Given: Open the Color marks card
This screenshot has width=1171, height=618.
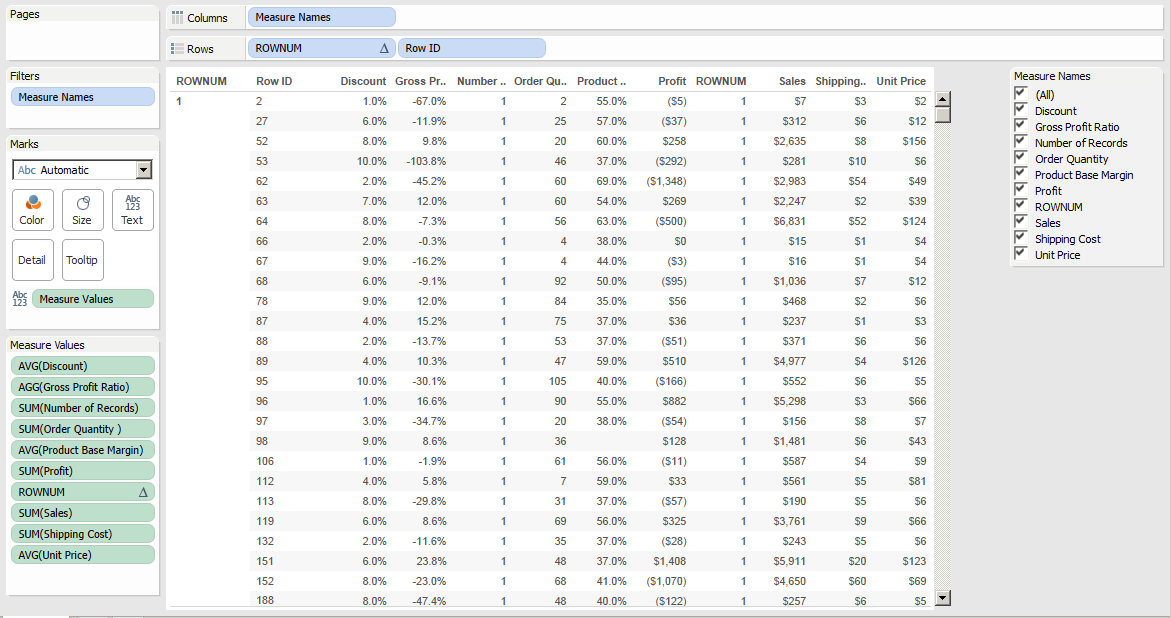Looking at the screenshot, I should click(33, 210).
